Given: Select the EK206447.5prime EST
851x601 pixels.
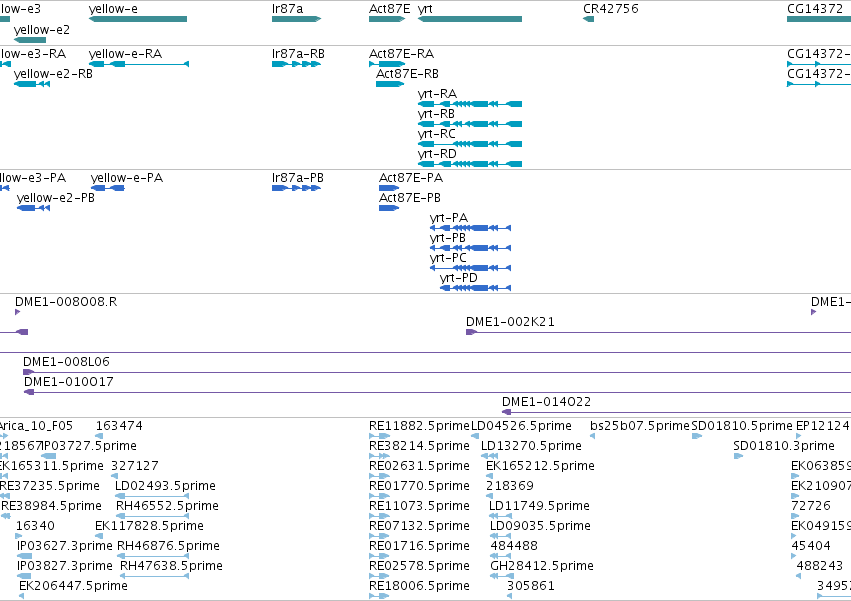Looking at the screenshot, I should pyautogui.click(x=73, y=586).
